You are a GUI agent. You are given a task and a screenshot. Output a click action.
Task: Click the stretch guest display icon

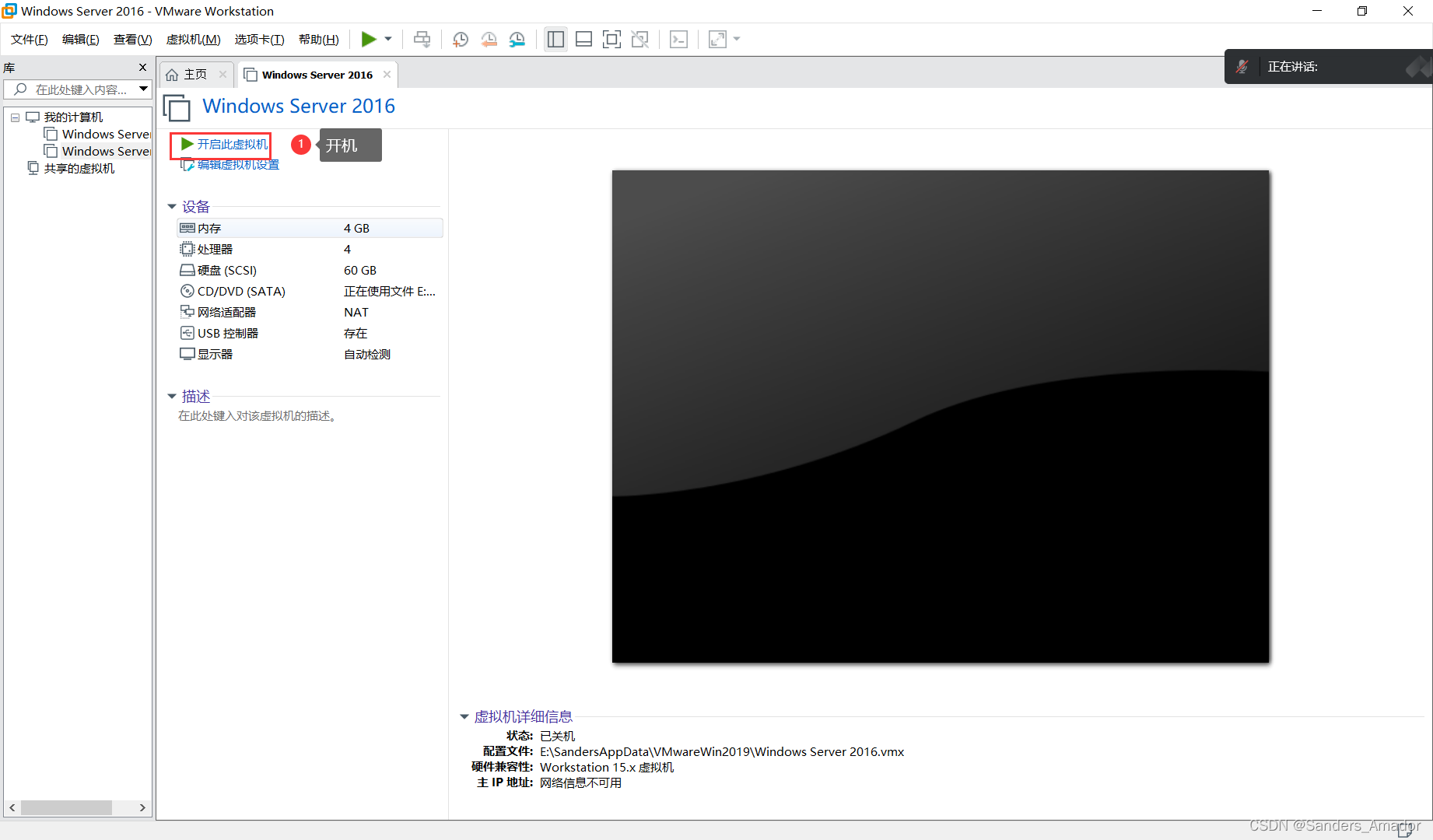click(x=717, y=39)
